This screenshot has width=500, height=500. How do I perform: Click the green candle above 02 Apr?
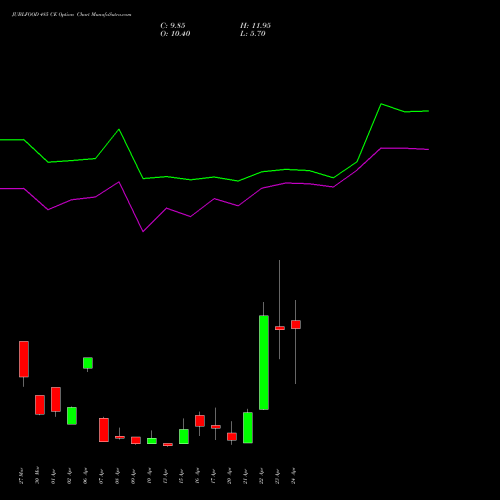point(72,416)
